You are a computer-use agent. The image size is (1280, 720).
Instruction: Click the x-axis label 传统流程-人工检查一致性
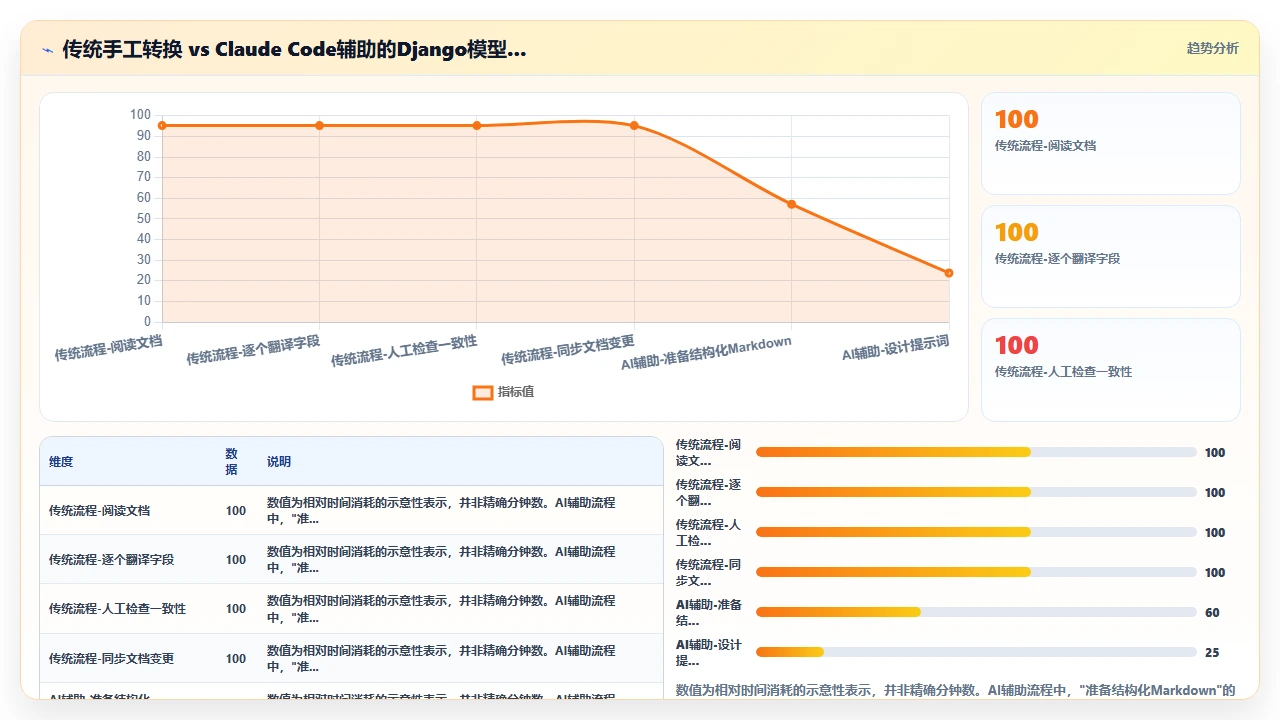[x=404, y=351]
